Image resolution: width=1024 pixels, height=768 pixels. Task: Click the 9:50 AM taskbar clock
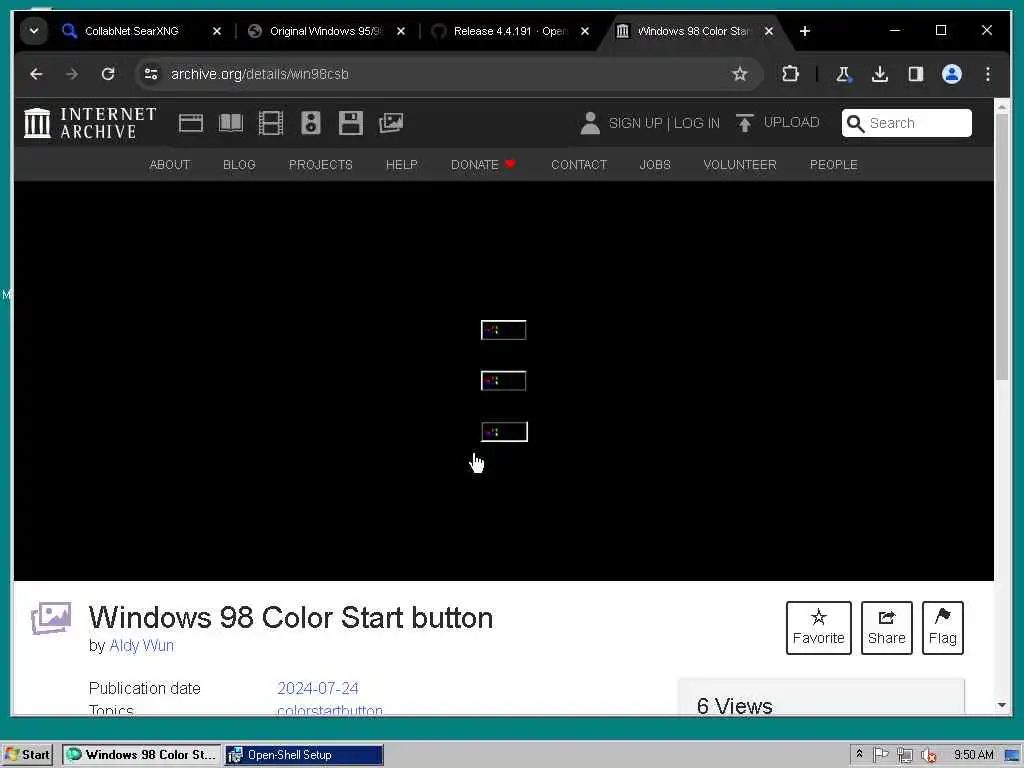pos(973,755)
